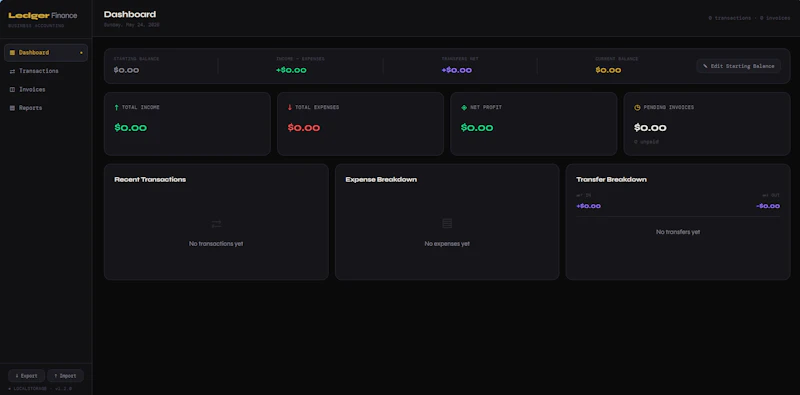Click the Dashboard page title

(130, 14)
